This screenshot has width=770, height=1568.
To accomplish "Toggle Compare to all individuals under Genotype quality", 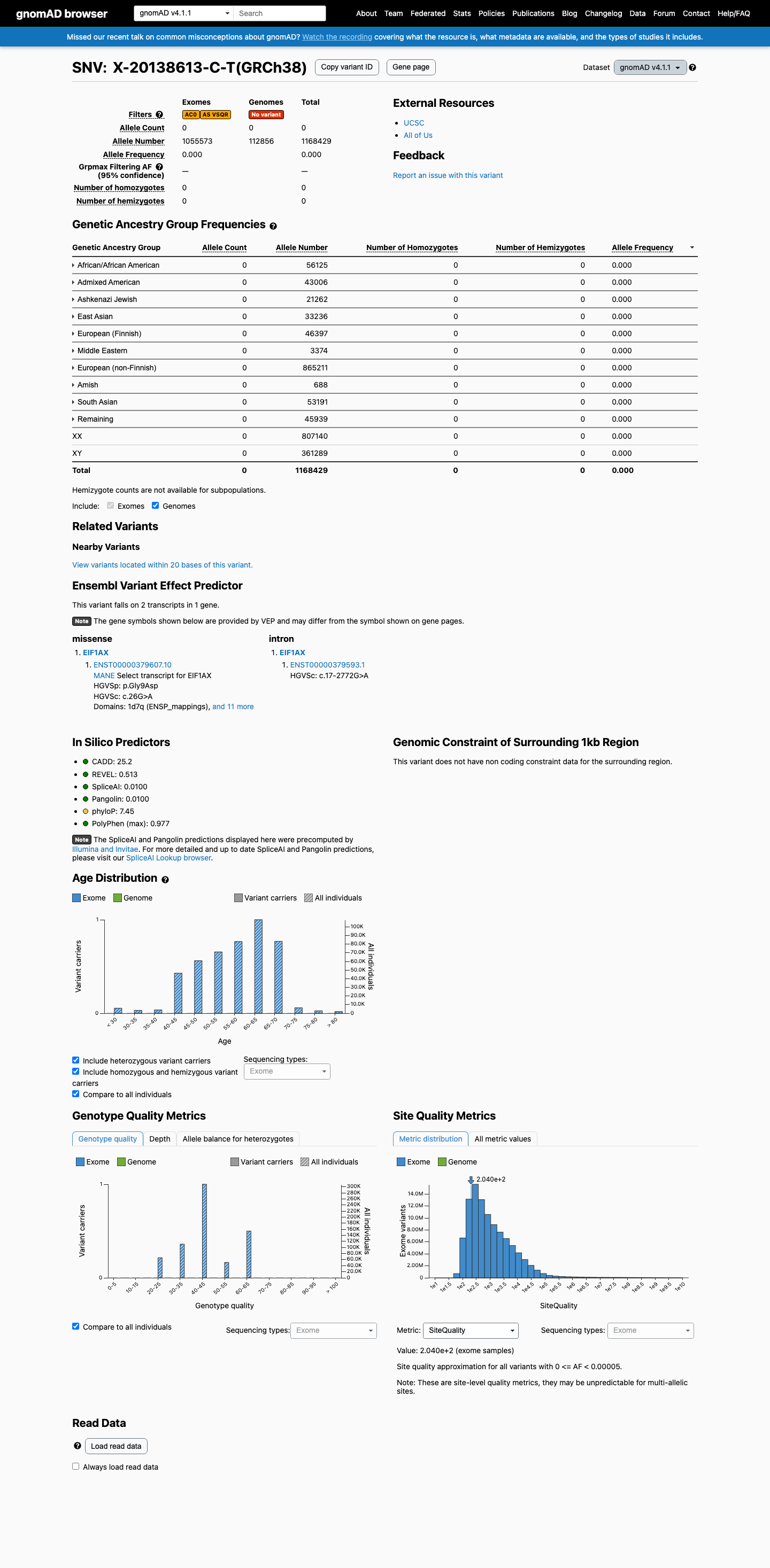I will (75, 1326).
